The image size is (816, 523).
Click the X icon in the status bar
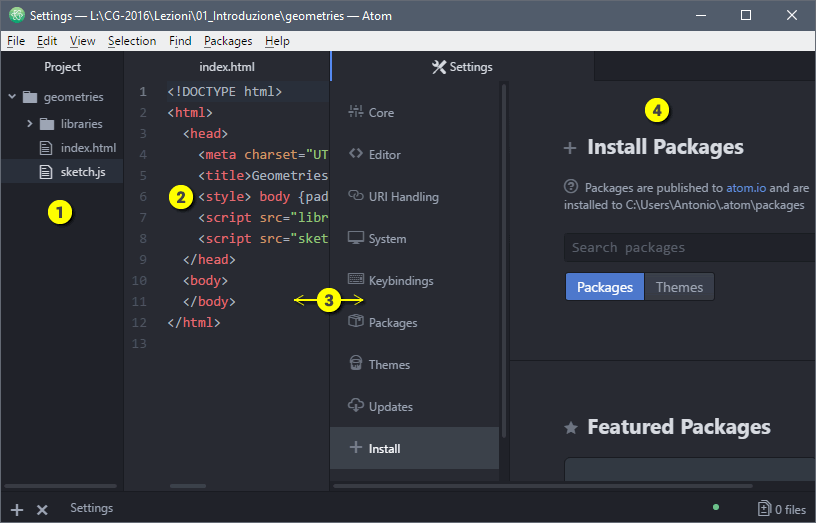pos(42,509)
